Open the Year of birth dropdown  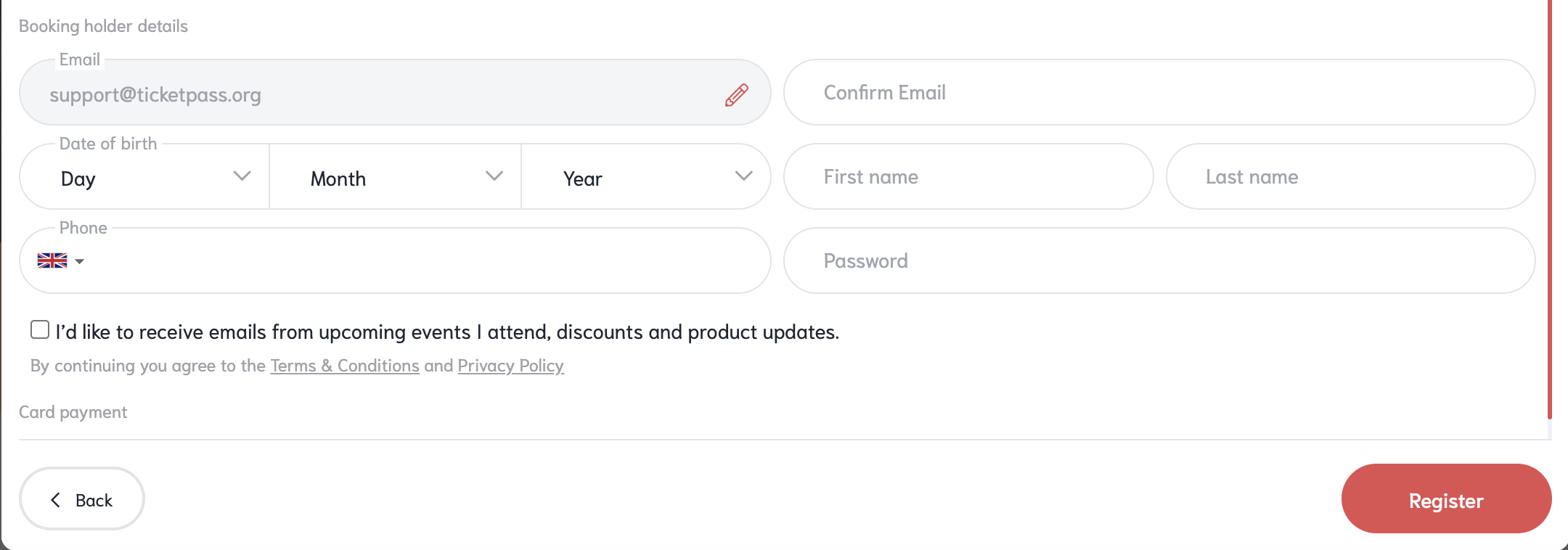[646, 176]
